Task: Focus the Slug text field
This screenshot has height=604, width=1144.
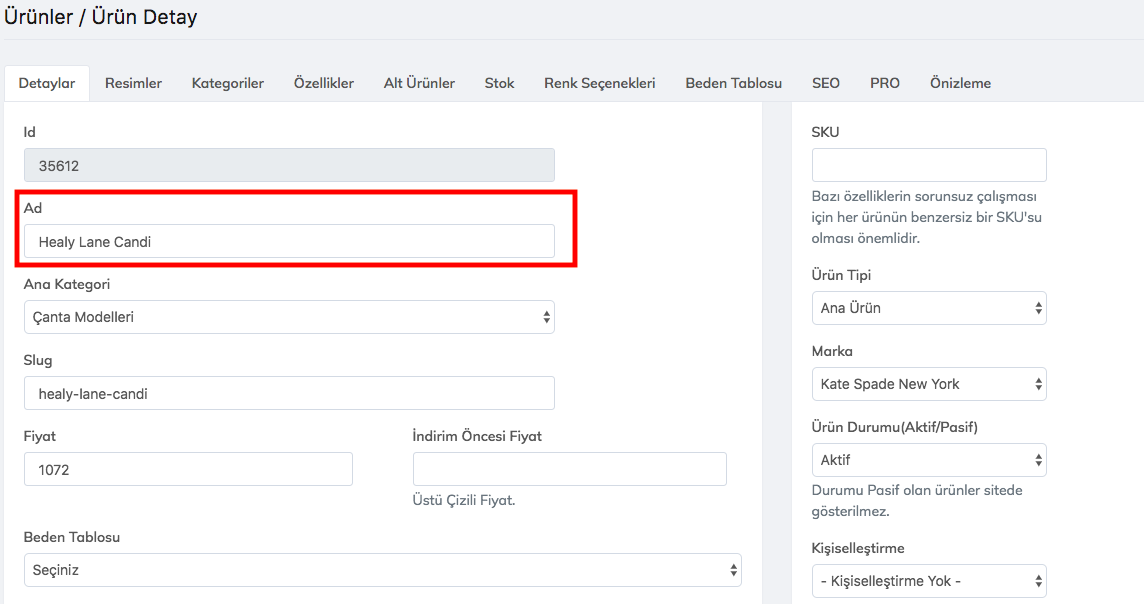Action: pyautogui.click(x=288, y=393)
